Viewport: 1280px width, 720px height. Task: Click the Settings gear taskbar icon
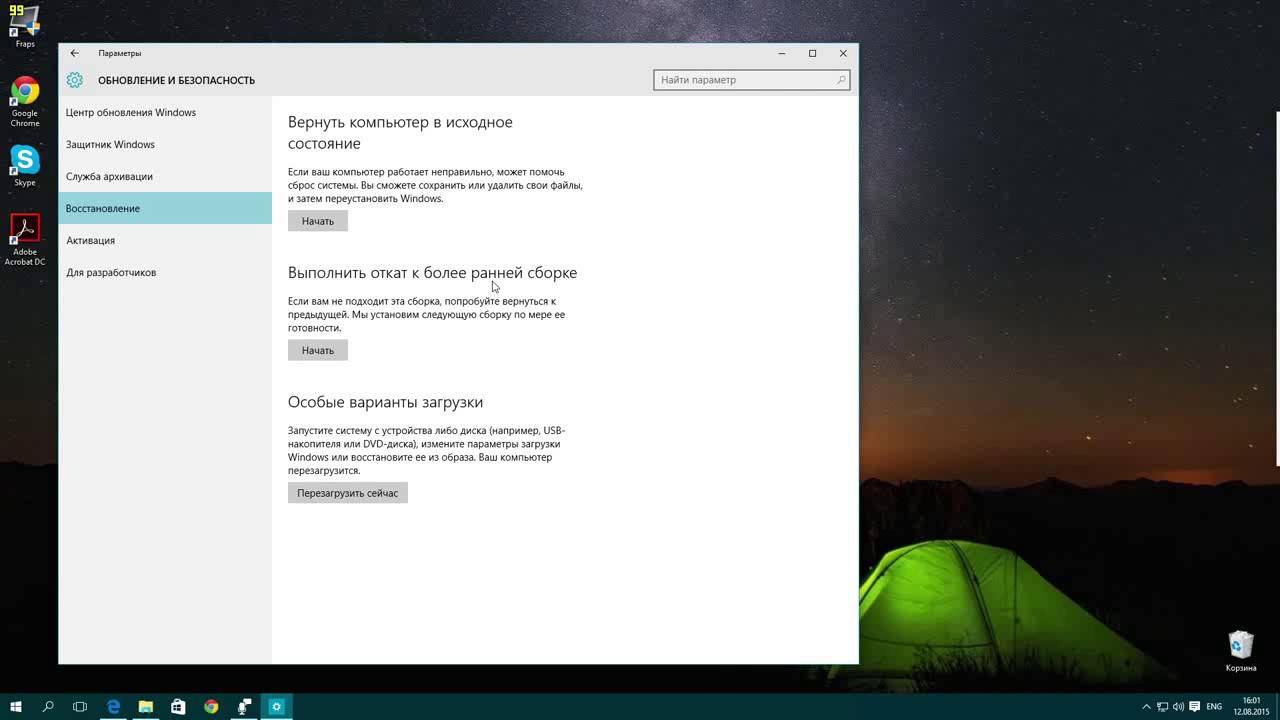click(x=277, y=707)
